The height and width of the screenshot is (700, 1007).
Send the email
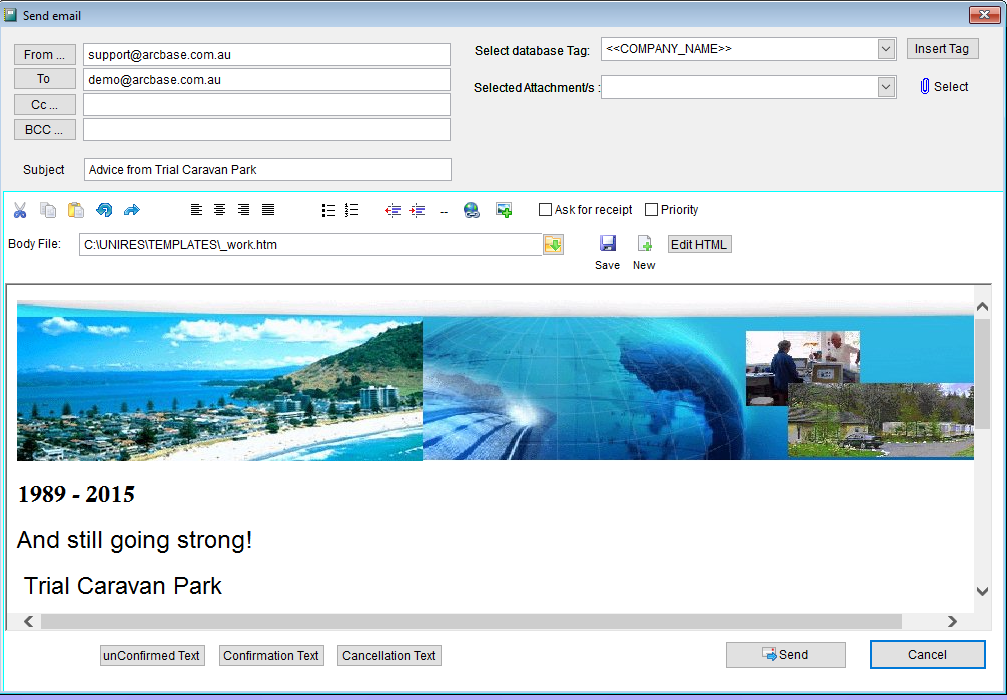785,655
